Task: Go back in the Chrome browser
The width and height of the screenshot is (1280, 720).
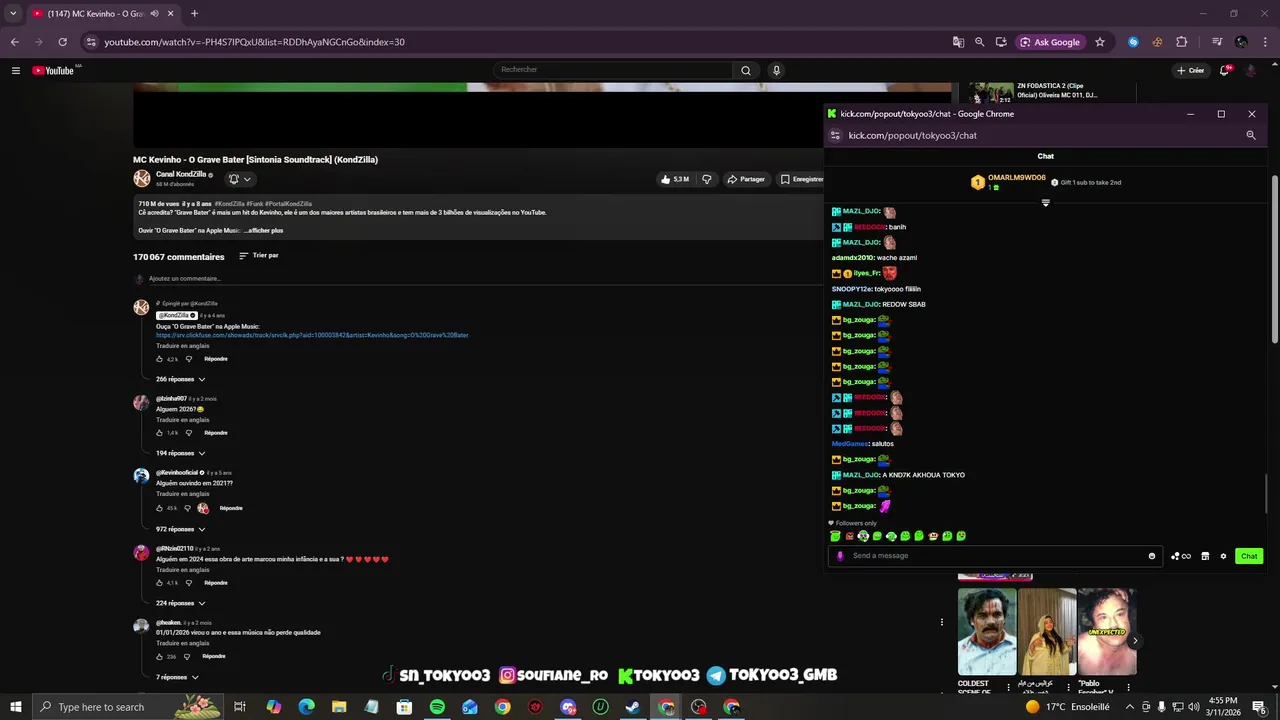Action: tap(14, 42)
